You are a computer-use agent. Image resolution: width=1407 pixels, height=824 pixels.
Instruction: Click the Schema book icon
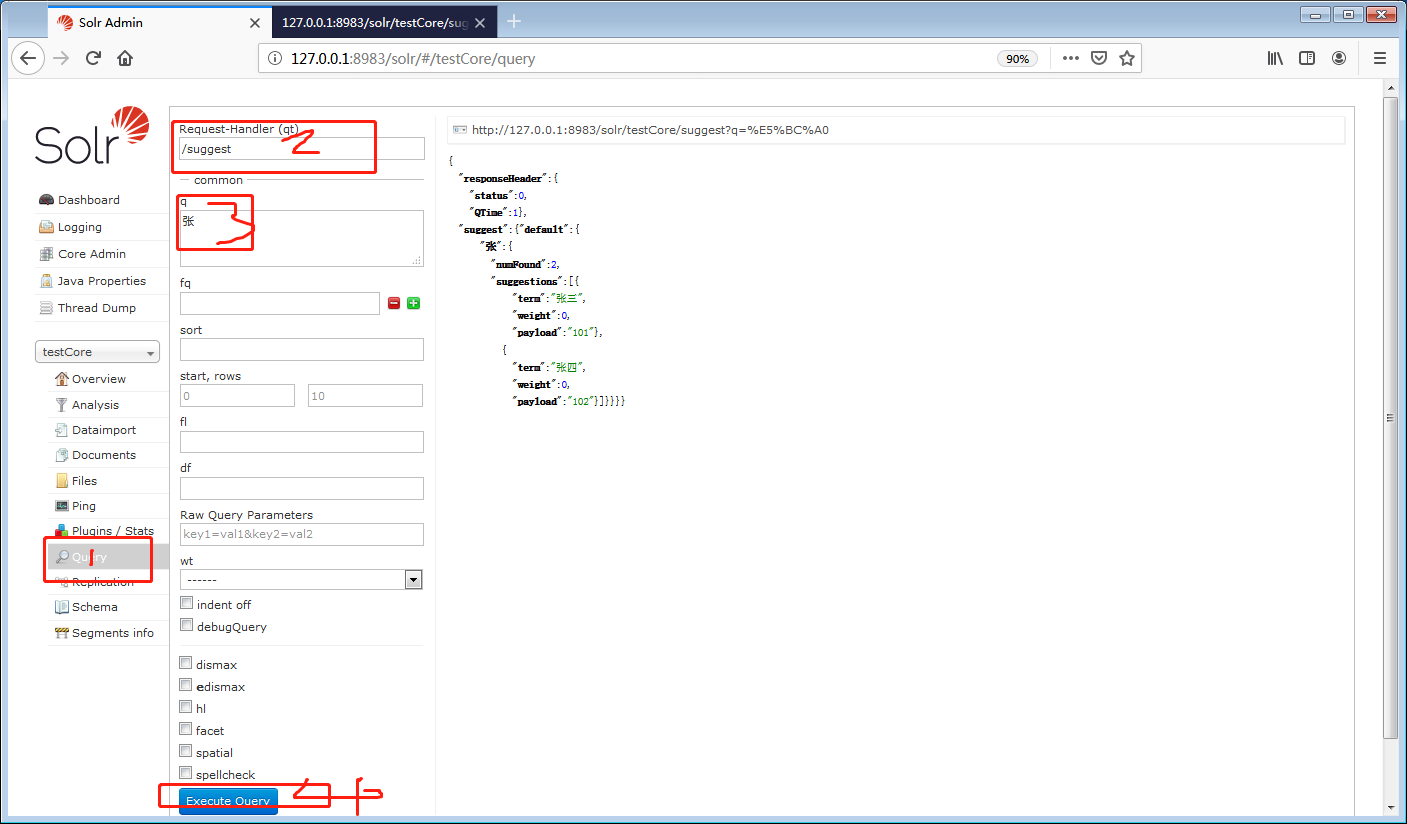[62, 607]
